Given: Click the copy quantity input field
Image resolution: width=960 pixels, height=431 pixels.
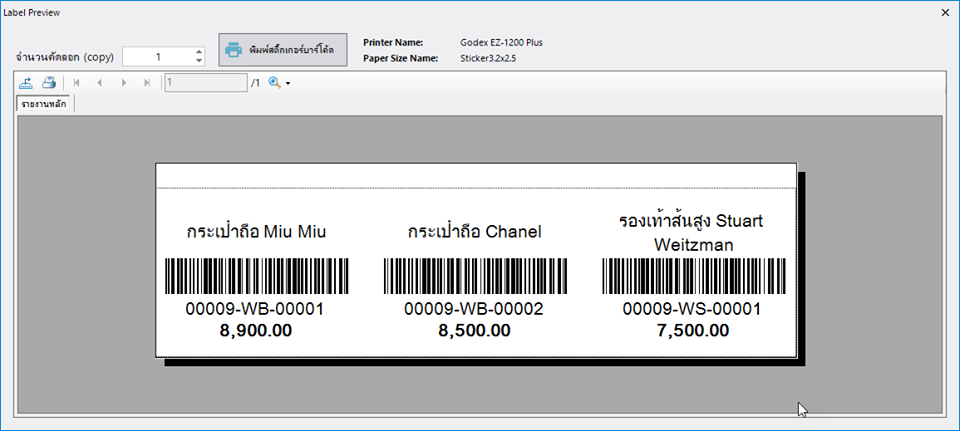Looking at the screenshot, I should pos(158,57).
